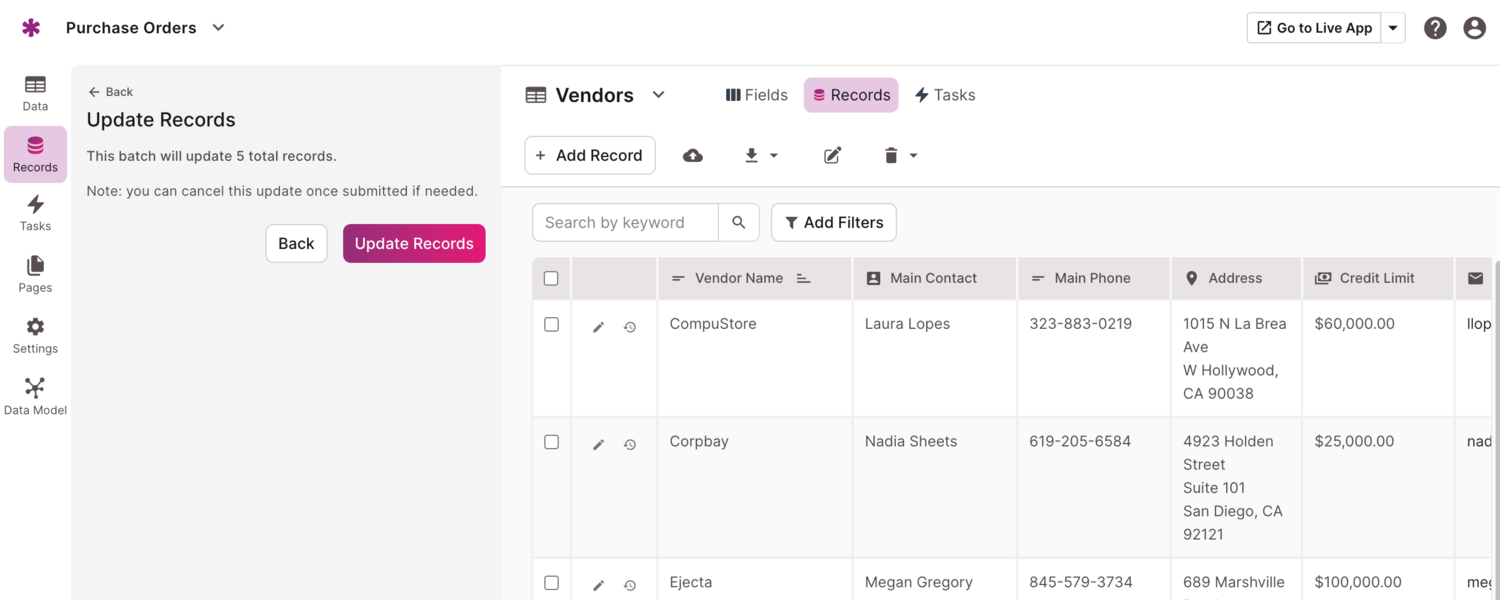
Task: Click the search magnifier icon
Action: coord(739,223)
